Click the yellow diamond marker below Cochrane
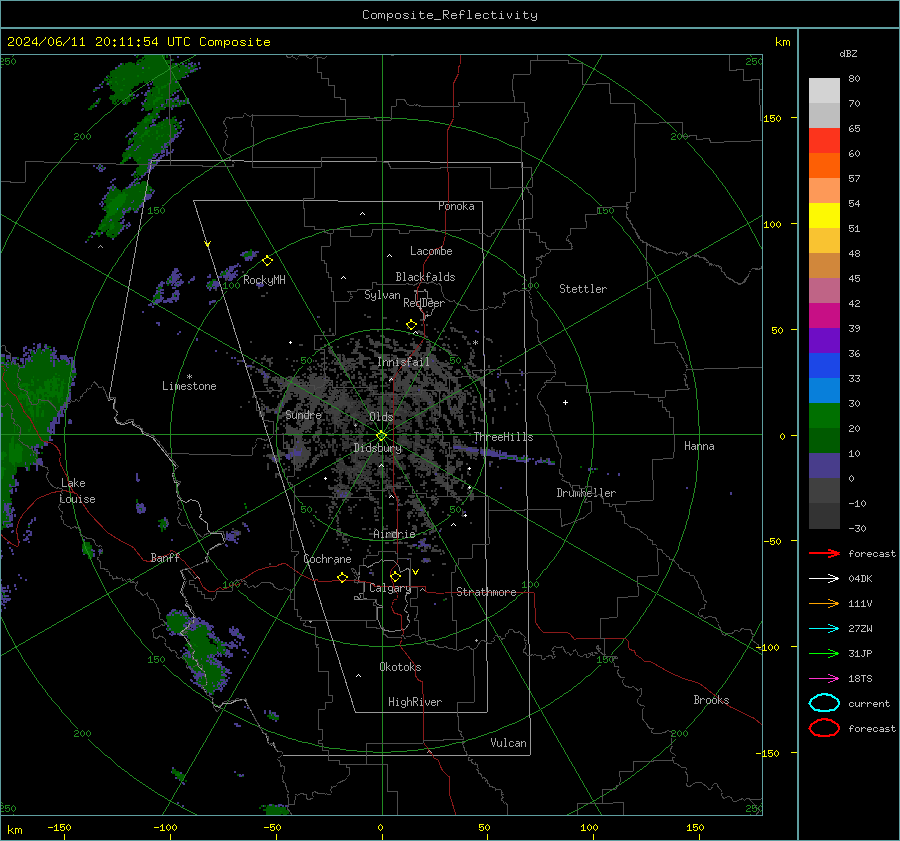The width and height of the screenshot is (900, 841). click(343, 577)
